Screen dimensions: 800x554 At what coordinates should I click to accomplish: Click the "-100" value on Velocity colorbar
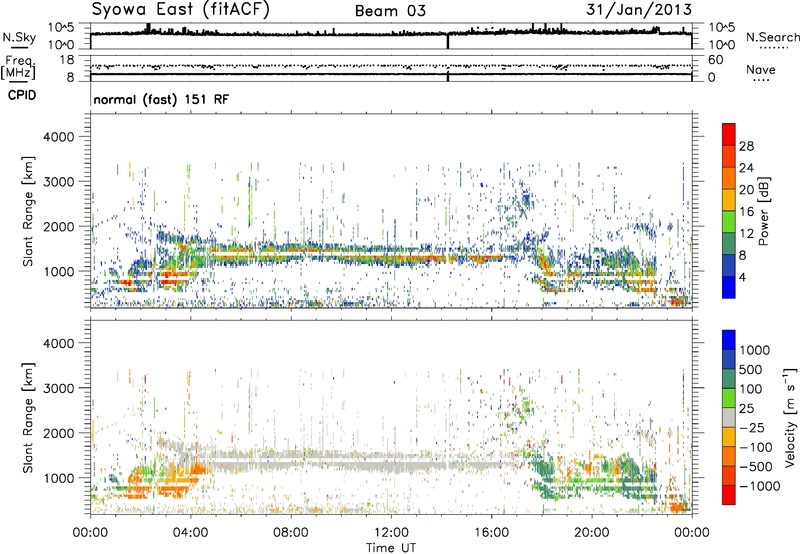[x=756, y=447]
